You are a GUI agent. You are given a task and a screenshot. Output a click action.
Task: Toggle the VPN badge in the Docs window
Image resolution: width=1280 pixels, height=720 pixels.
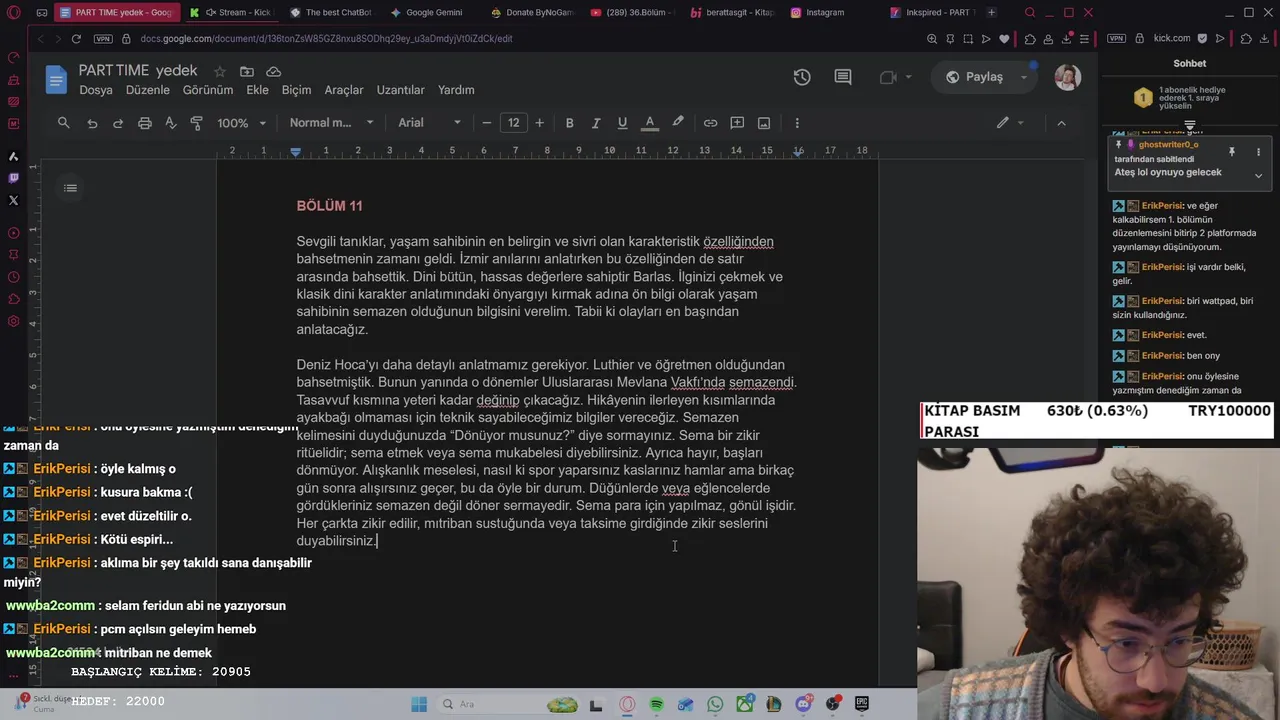[x=103, y=39]
